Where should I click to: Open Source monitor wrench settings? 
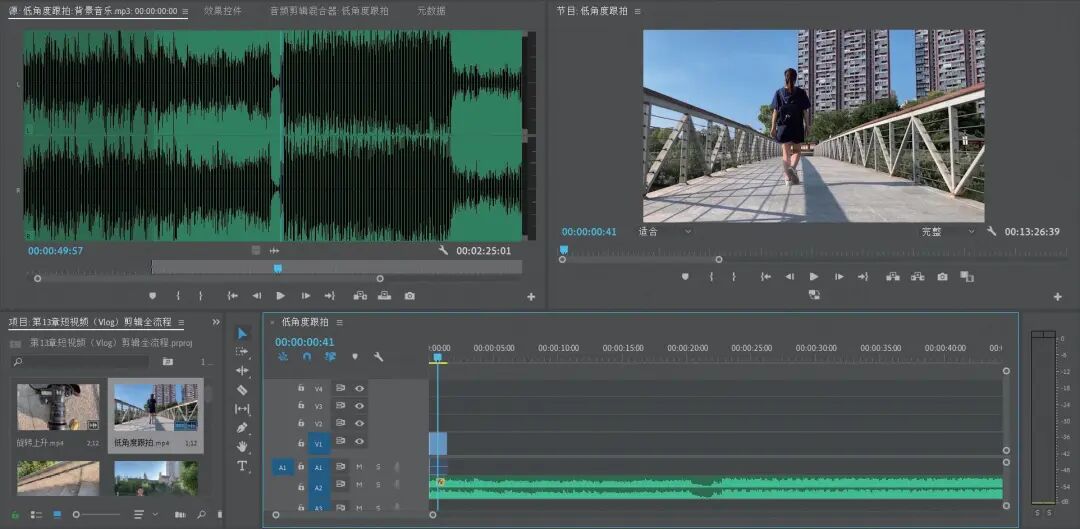[x=444, y=251]
